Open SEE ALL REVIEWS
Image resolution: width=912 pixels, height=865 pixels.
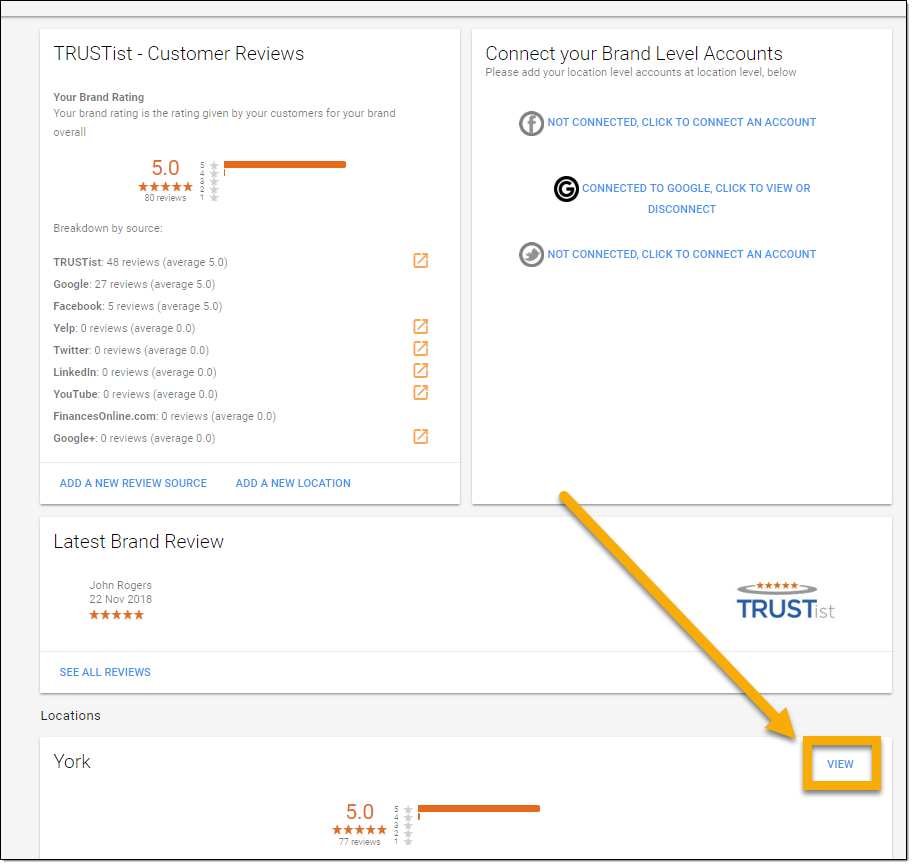pyautogui.click(x=105, y=672)
